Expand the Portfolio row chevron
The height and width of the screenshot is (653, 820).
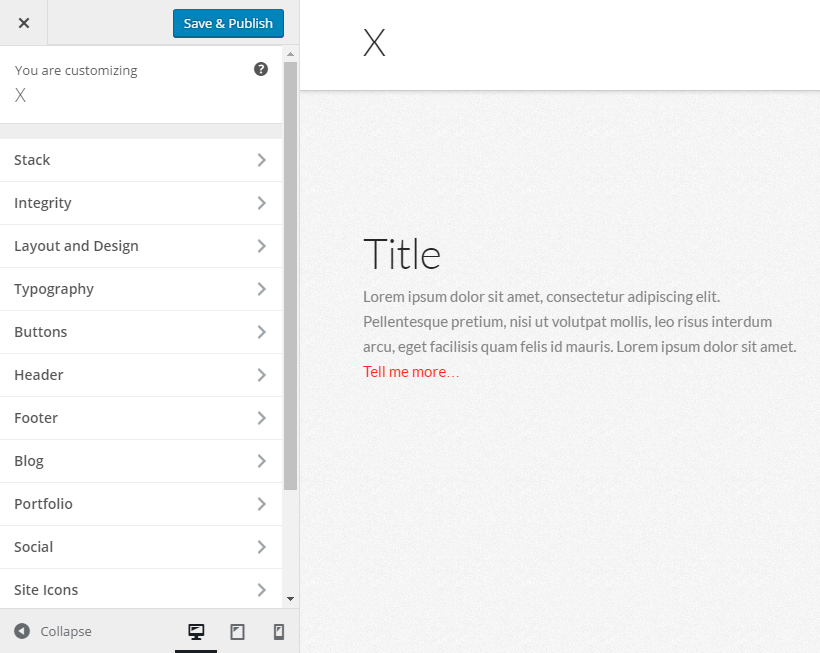[262, 504]
